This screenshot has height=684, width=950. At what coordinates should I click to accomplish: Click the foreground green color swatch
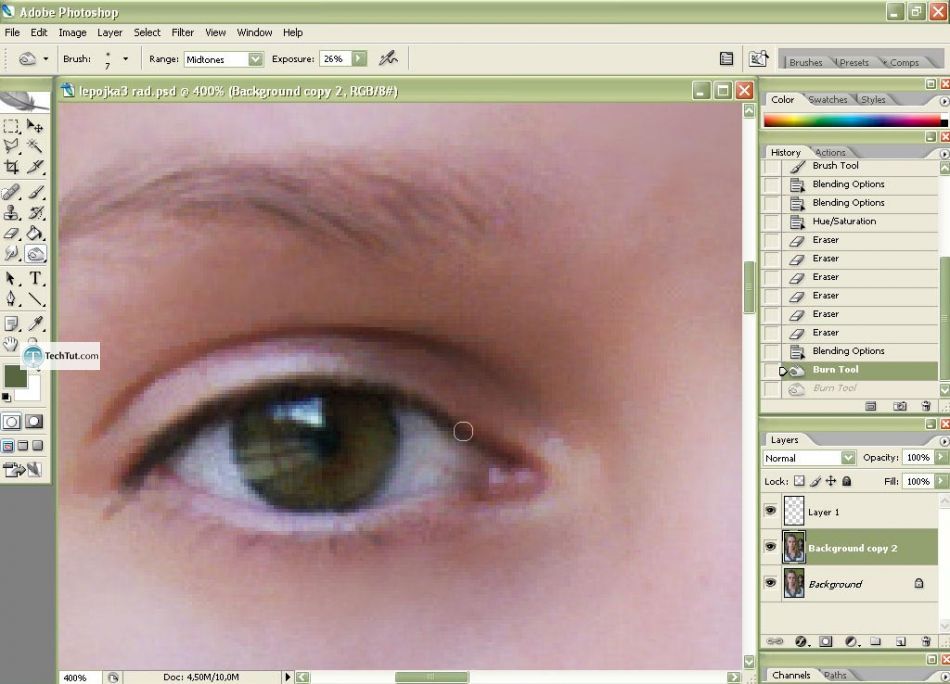coord(15,376)
